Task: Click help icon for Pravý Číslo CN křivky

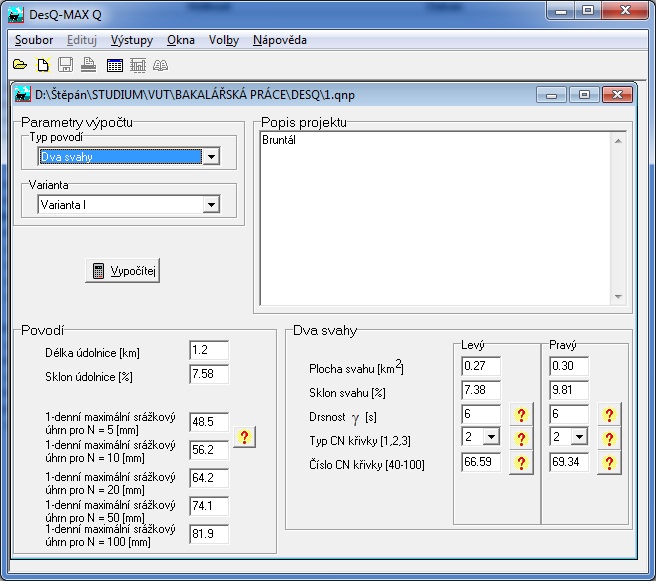Action: click(x=609, y=463)
